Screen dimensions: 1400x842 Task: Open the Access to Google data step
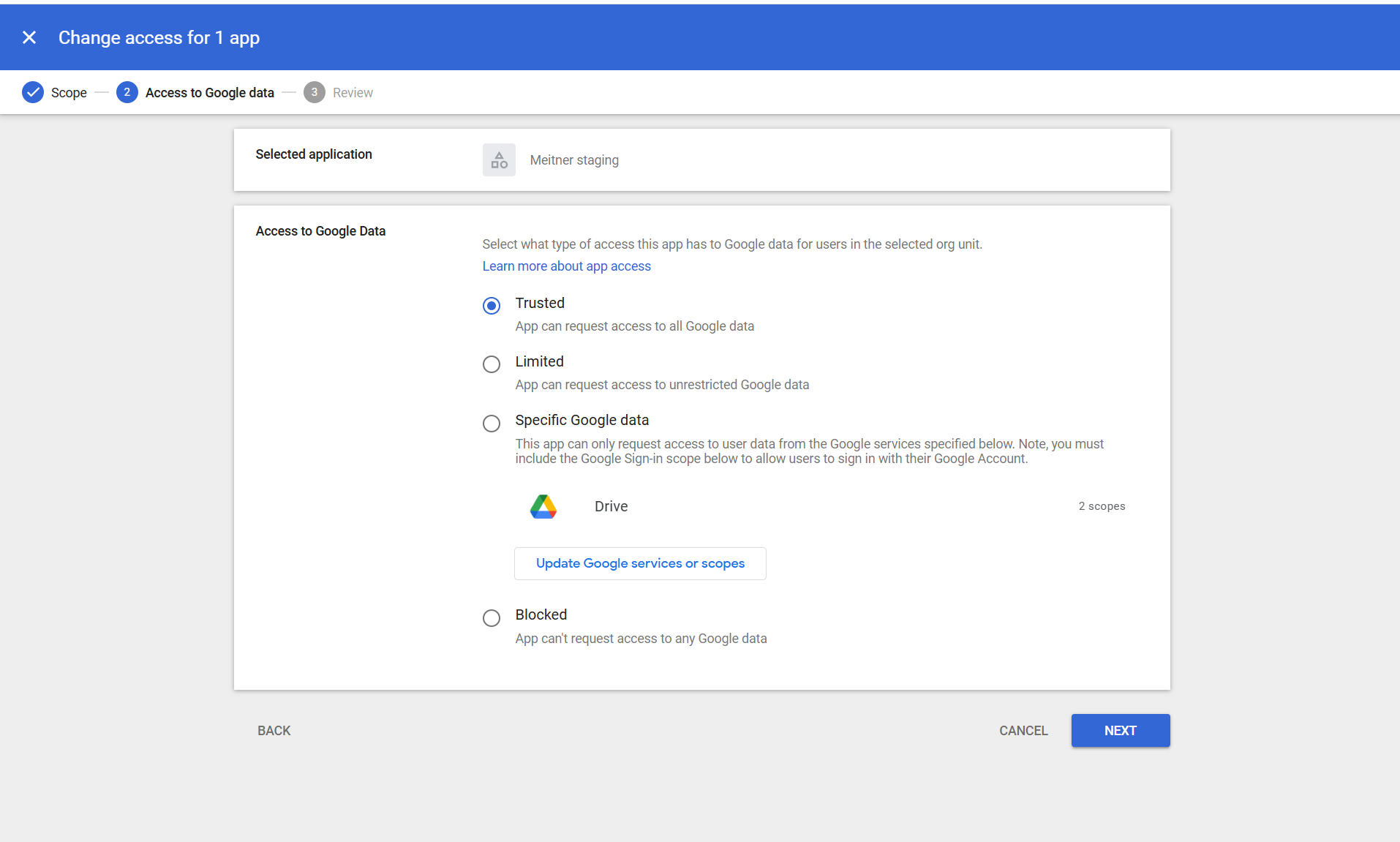(x=210, y=93)
